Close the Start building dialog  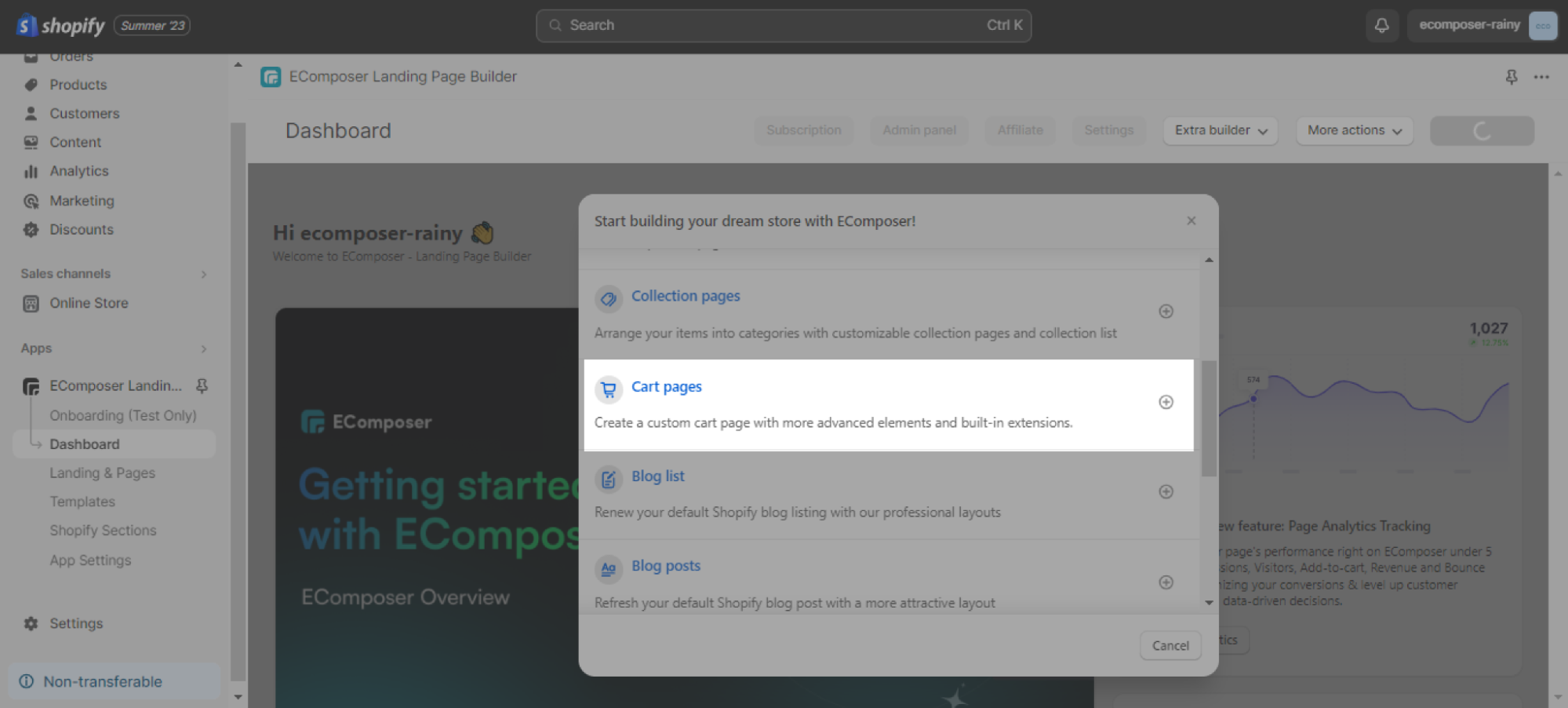coord(1191,221)
